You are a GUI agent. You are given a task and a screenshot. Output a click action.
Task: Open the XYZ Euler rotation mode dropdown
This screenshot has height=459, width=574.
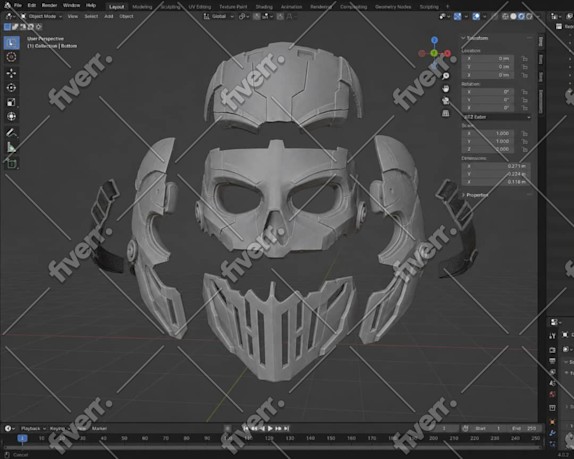point(496,117)
